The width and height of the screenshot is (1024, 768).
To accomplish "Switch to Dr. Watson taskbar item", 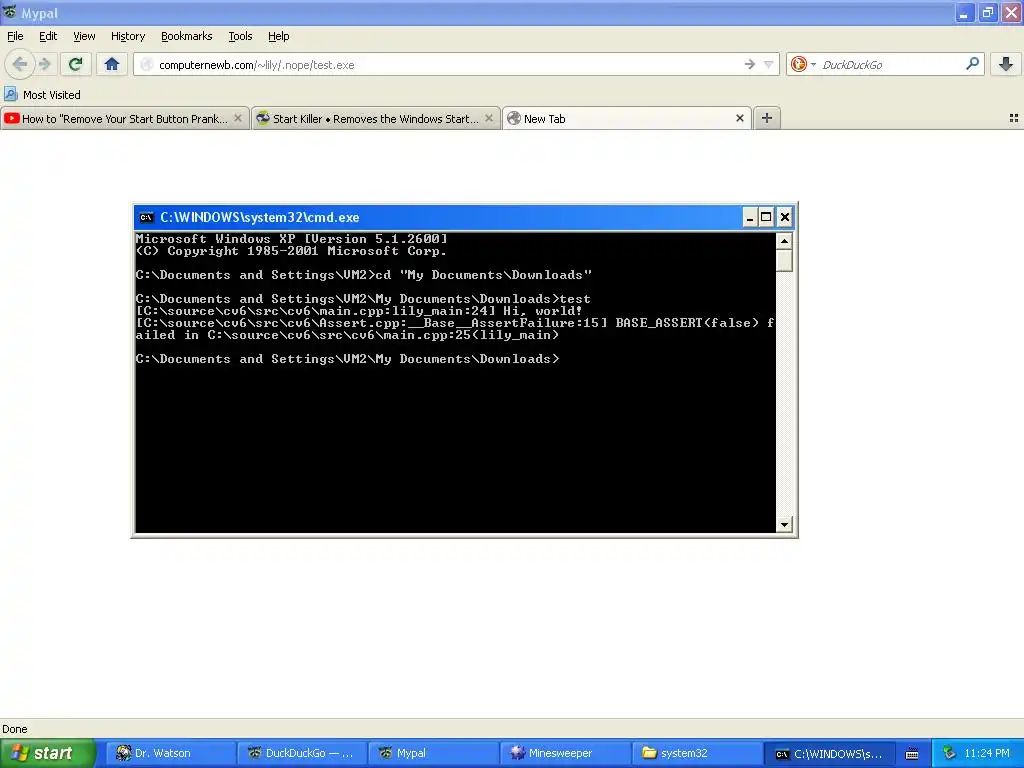I will pyautogui.click(x=170, y=753).
